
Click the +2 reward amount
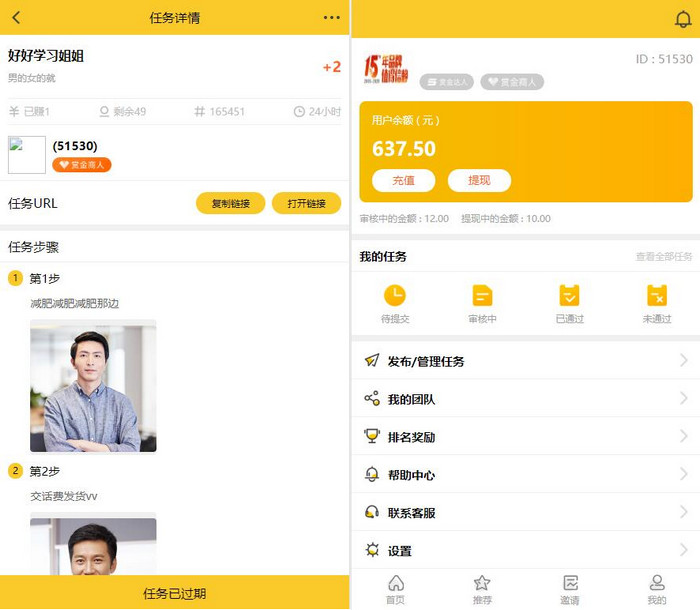[x=332, y=67]
